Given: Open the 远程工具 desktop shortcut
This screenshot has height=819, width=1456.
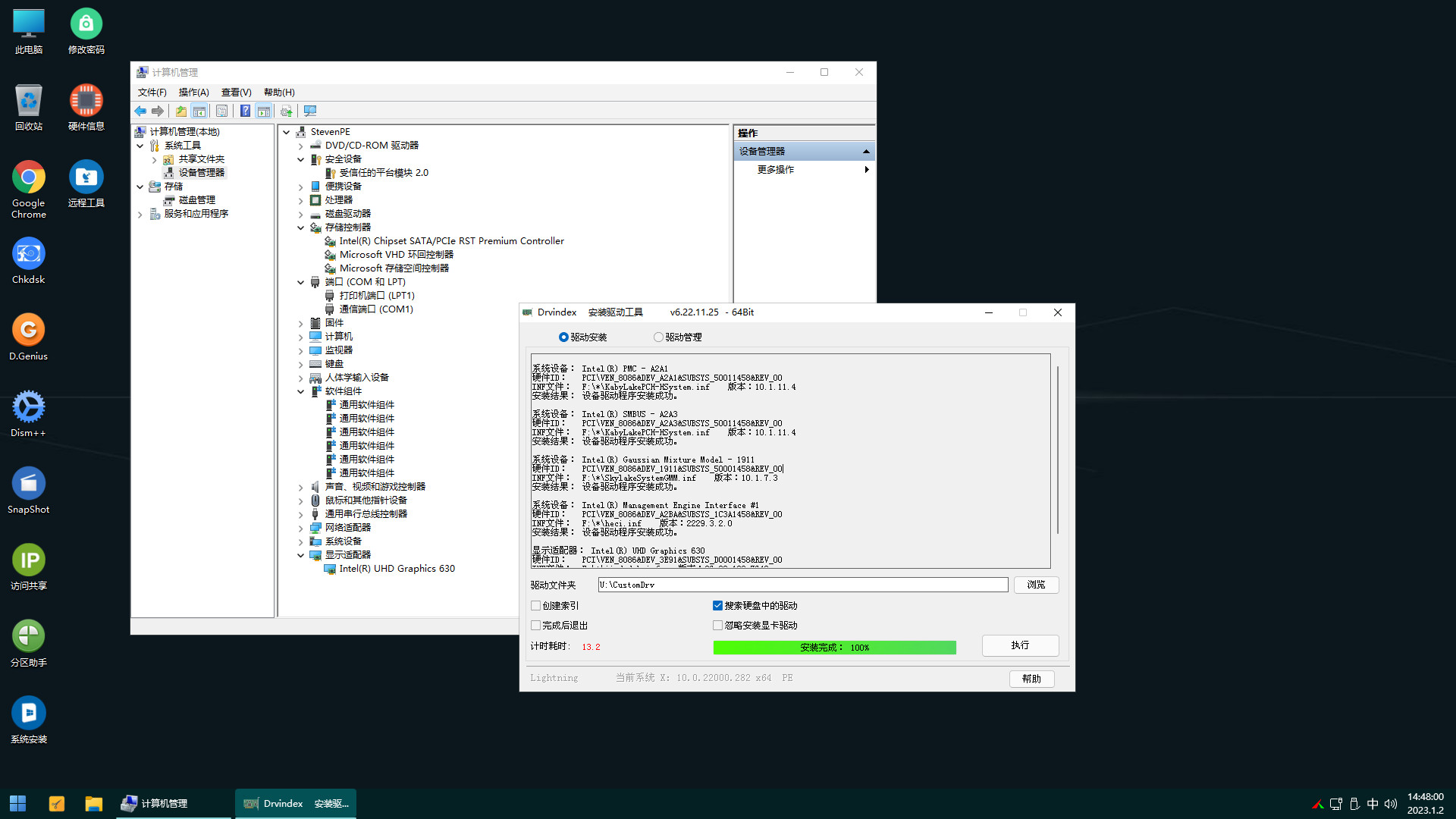Looking at the screenshot, I should pos(86,184).
